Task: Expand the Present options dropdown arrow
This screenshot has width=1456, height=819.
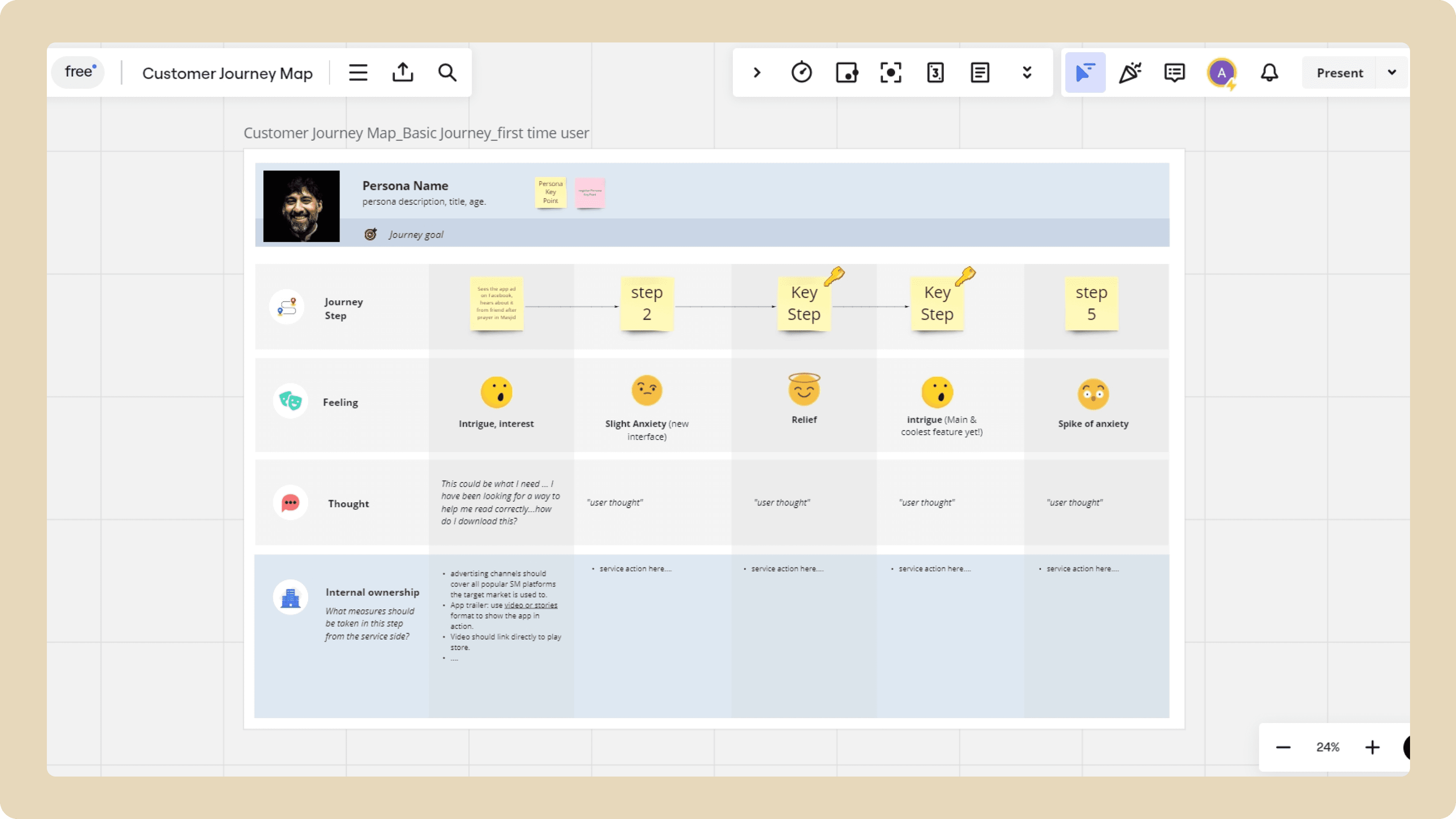Action: tap(1392, 73)
